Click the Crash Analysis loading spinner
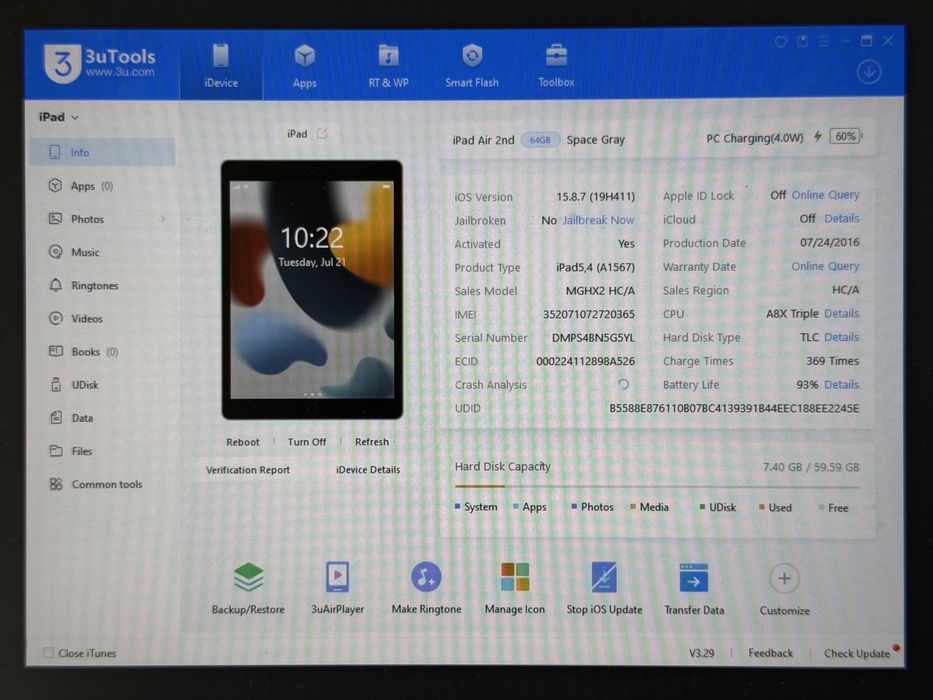The image size is (933, 700). (x=623, y=385)
